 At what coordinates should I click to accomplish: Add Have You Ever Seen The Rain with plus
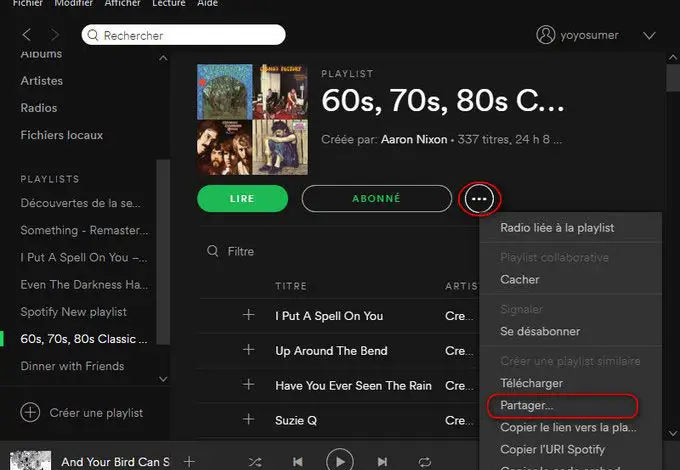click(x=248, y=384)
